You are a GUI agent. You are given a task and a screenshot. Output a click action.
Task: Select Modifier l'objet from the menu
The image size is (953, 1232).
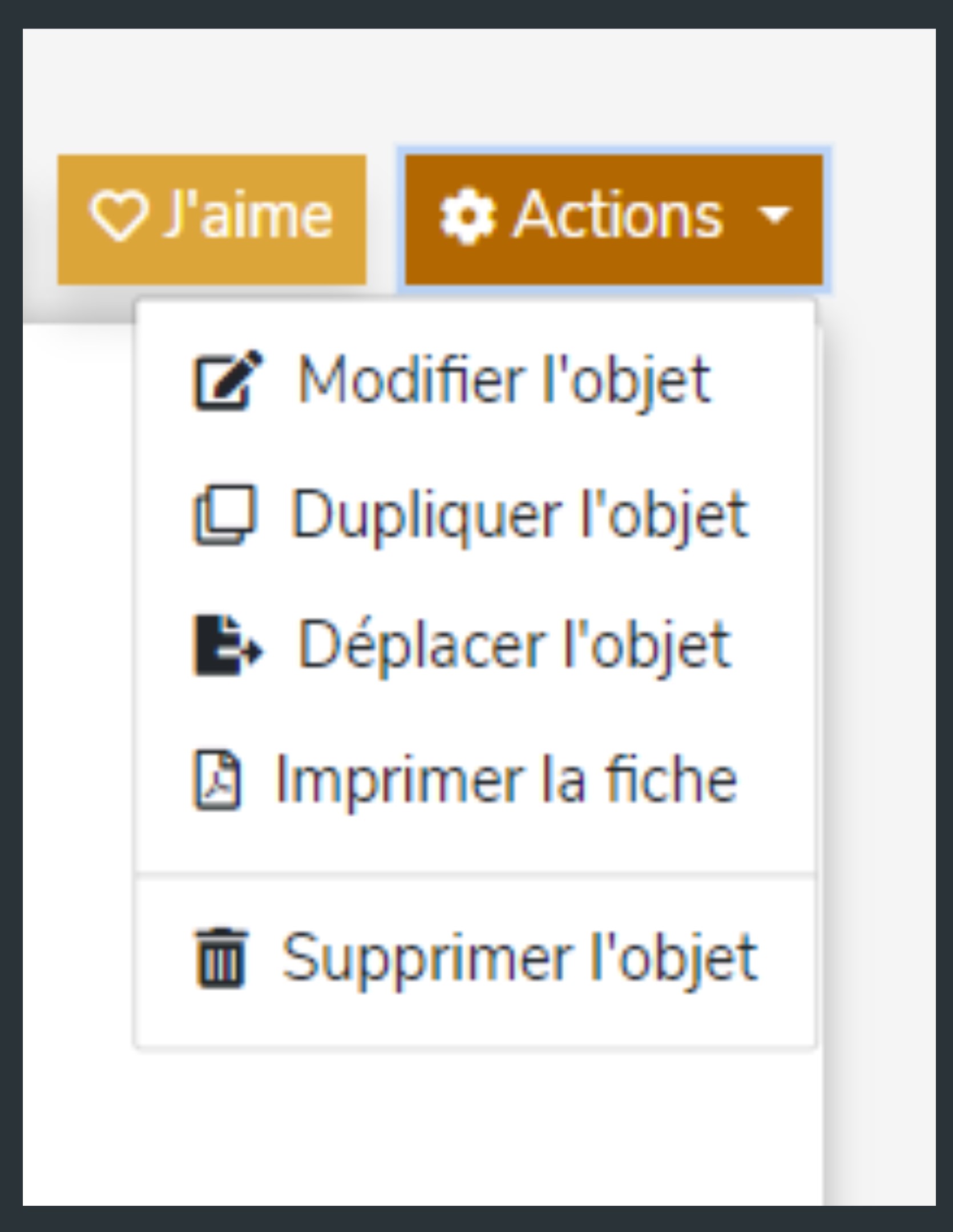pyautogui.click(x=475, y=380)
